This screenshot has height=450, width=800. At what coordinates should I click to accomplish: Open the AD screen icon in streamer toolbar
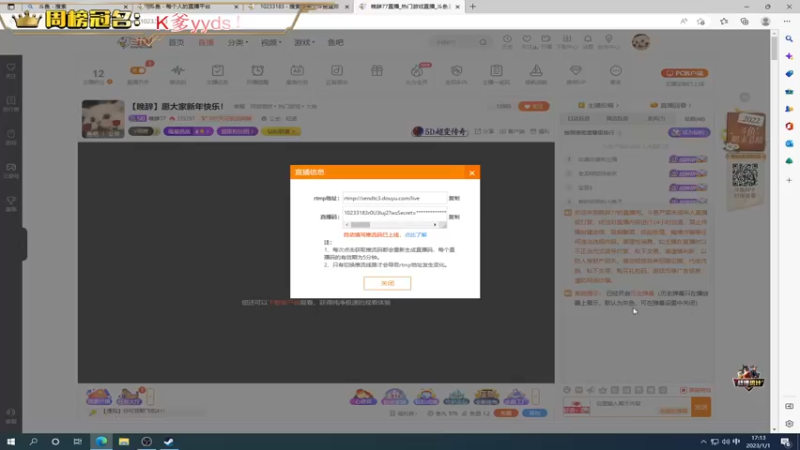[297, 71]
